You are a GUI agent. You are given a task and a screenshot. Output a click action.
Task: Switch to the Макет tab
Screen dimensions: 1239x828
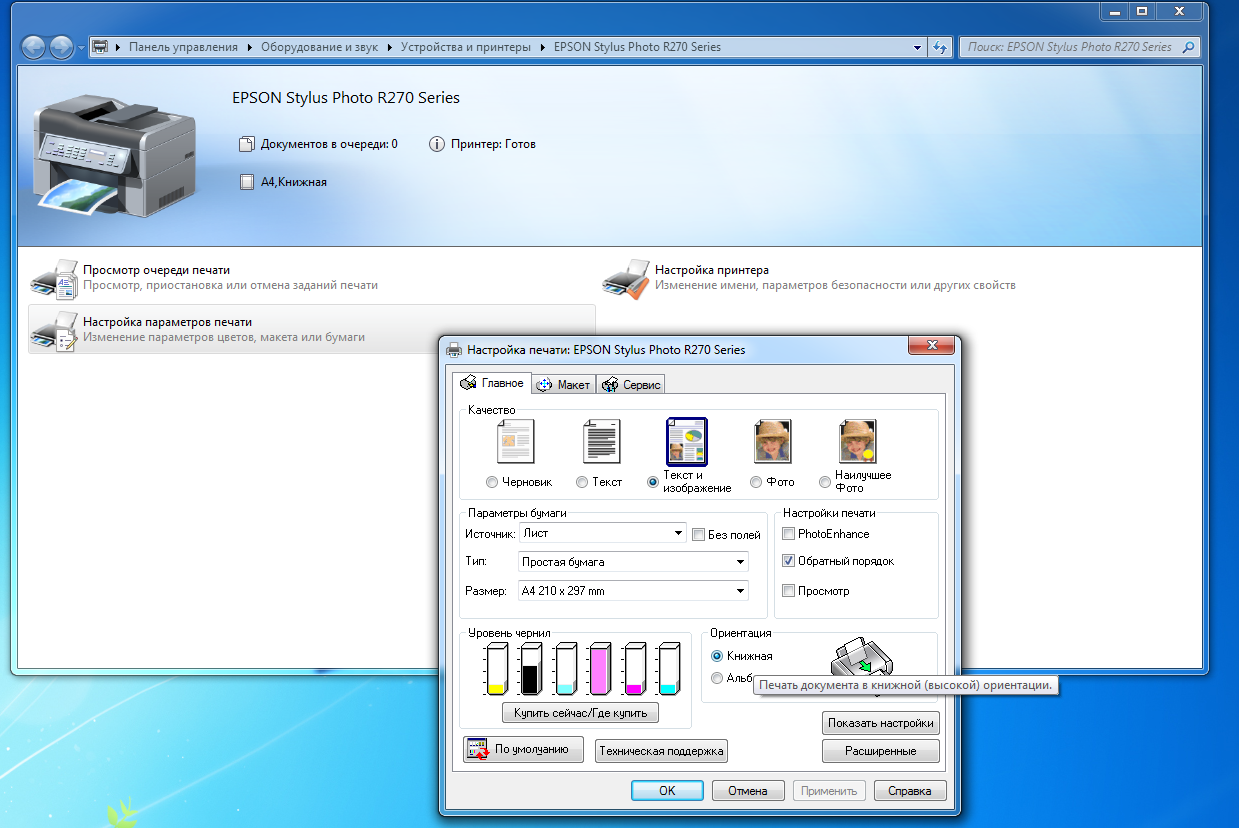[564, 385]
